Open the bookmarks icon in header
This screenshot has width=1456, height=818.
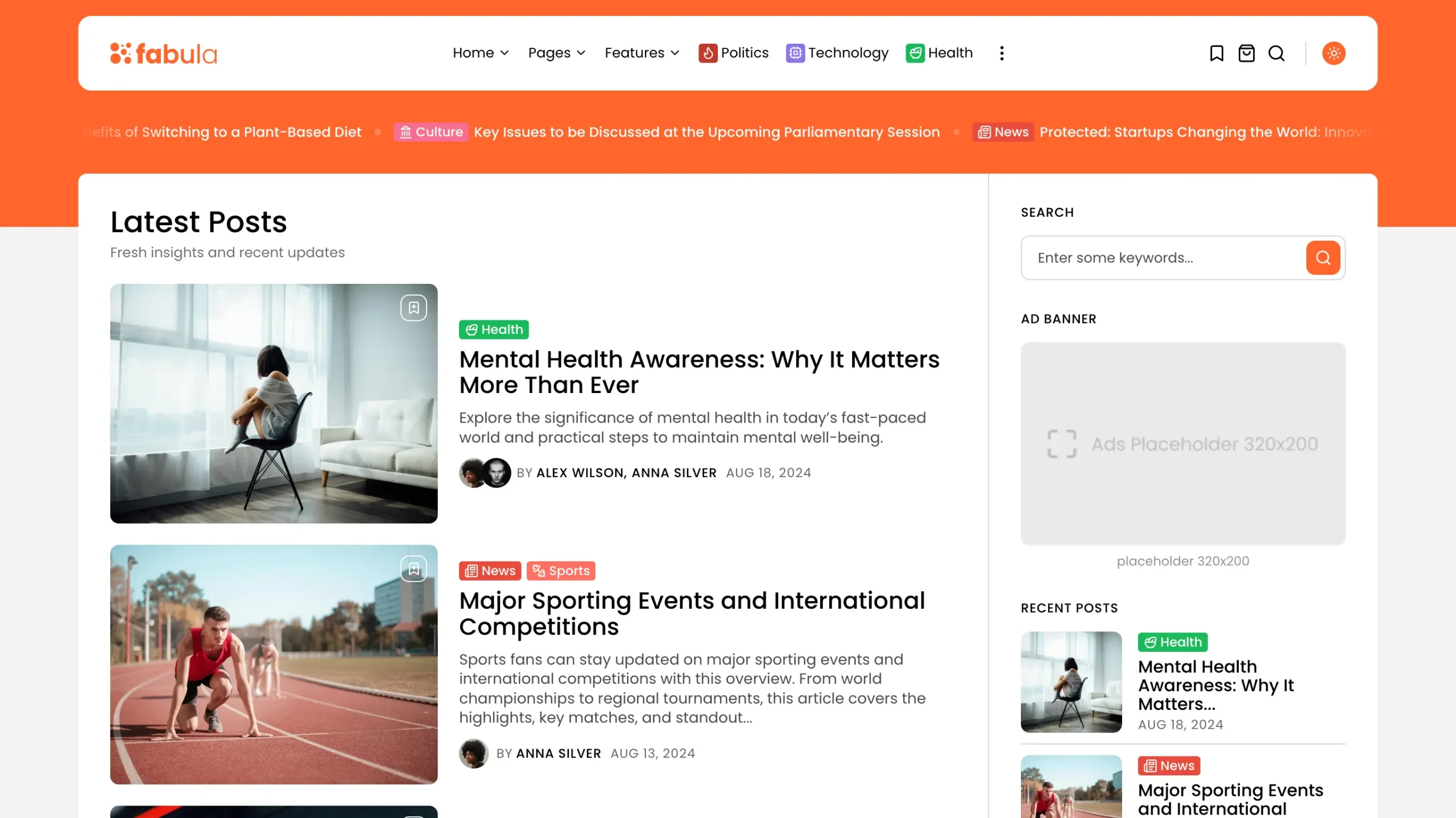coord(1216,53)
